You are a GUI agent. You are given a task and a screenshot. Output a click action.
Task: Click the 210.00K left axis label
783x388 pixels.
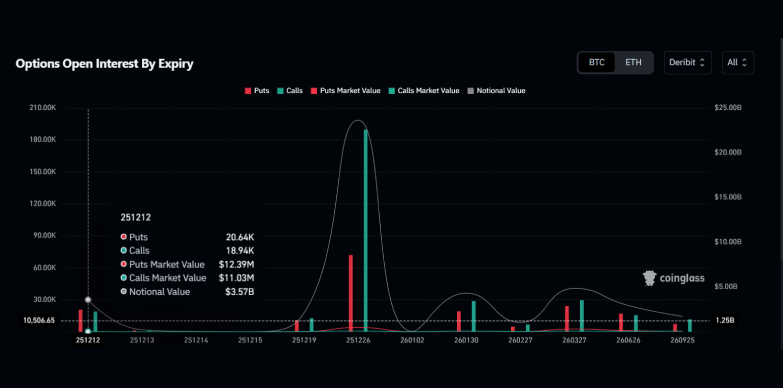coord(42,107)
